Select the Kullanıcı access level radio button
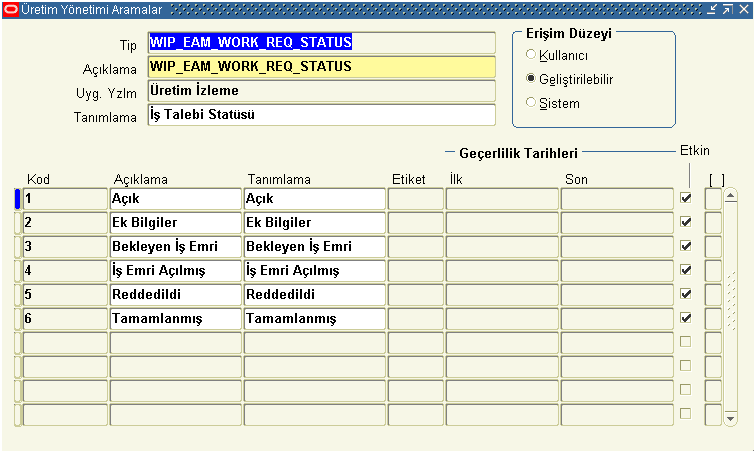 531,54
